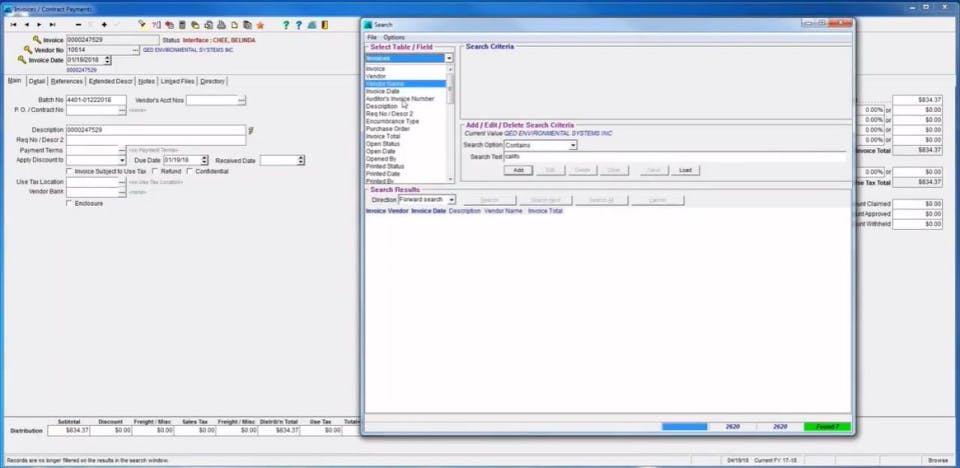Click the key icon beside Invoice field
The width and height of the screenshot is (960, 468).
pos(37,40)
